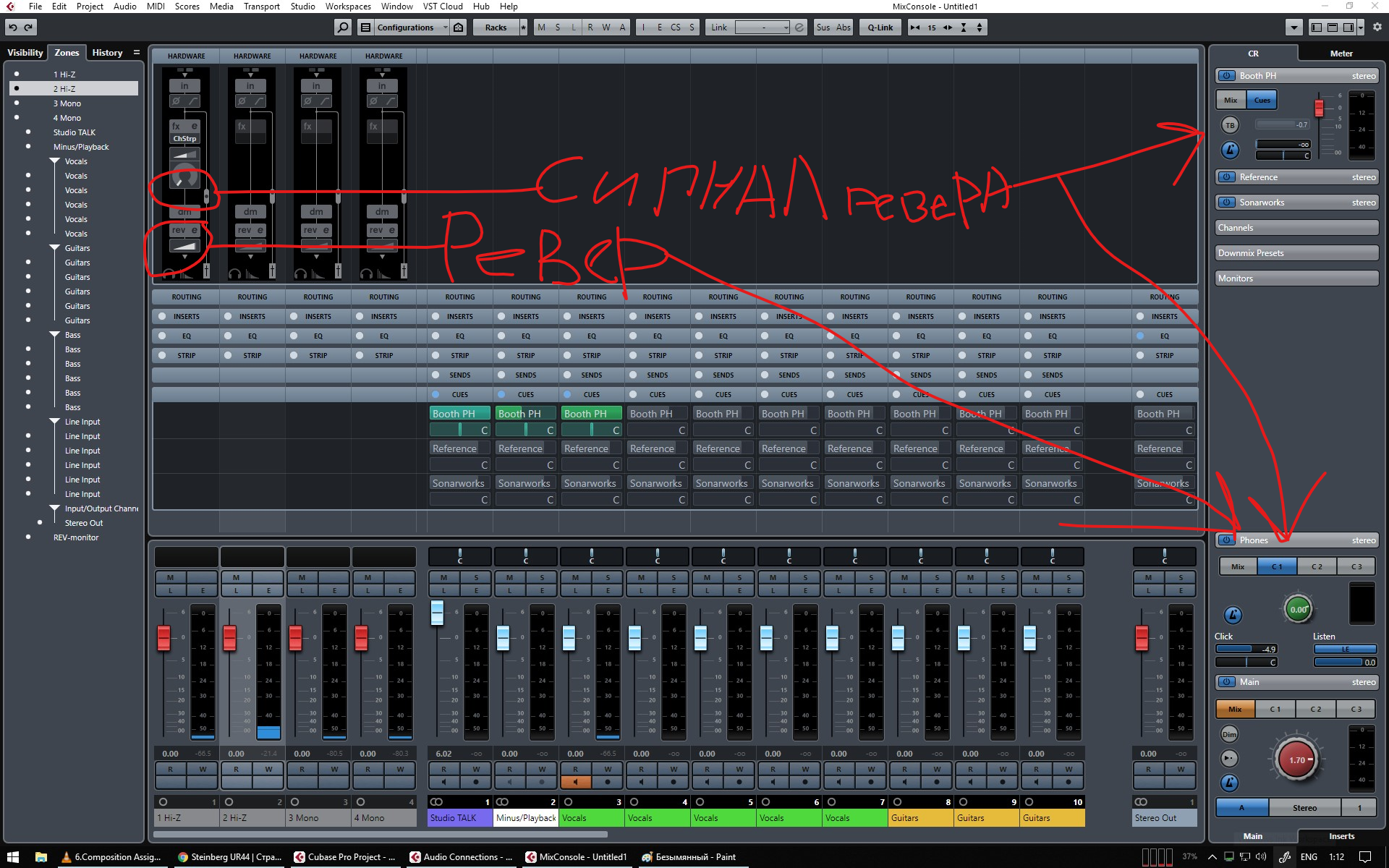Click the Racks button
The height and width of the screenshot is (868, 1389).
point(496,27)
